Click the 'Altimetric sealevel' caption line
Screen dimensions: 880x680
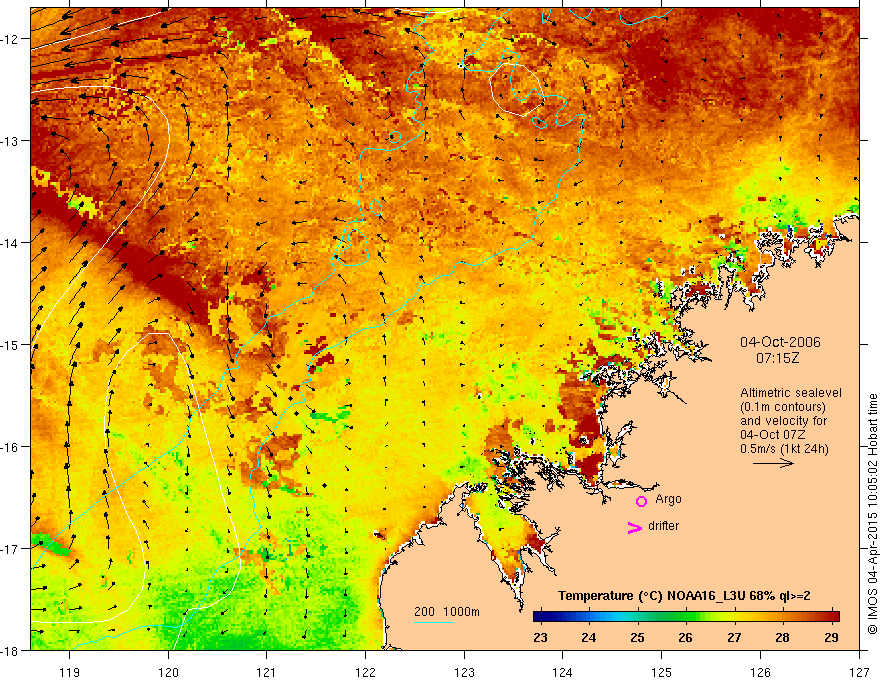tap(791, 393)
